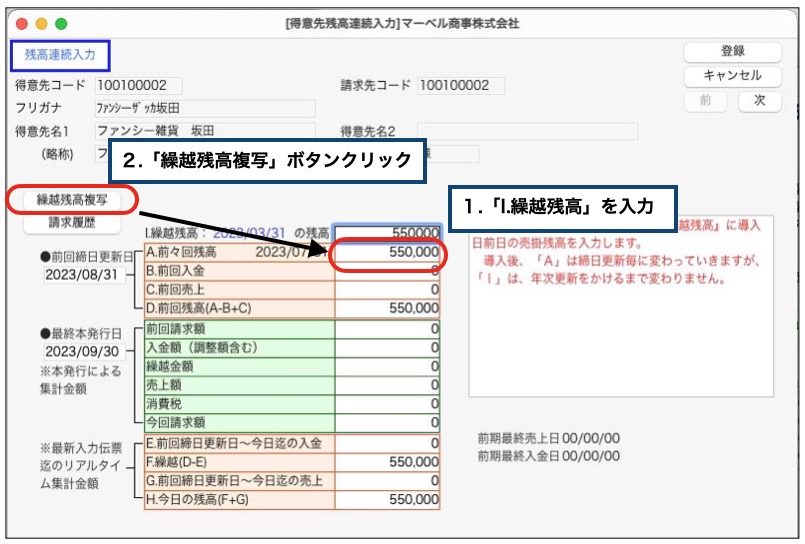The image size is (805, 544).
Task: Click the 繰越残高複写 button
Action: (x=72, y=200)
